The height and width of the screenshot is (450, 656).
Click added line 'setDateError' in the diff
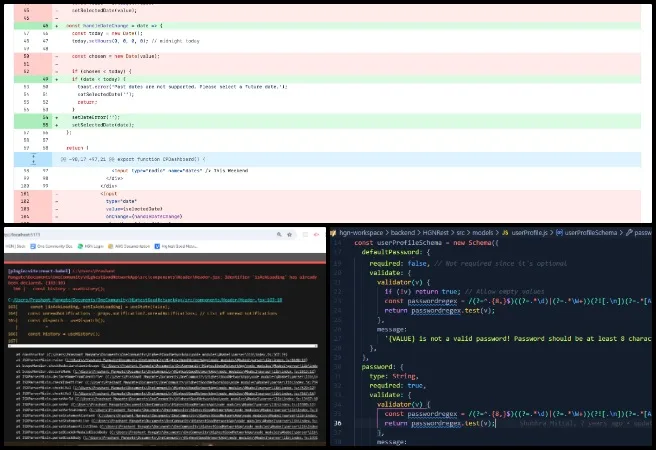coord(95,117)
